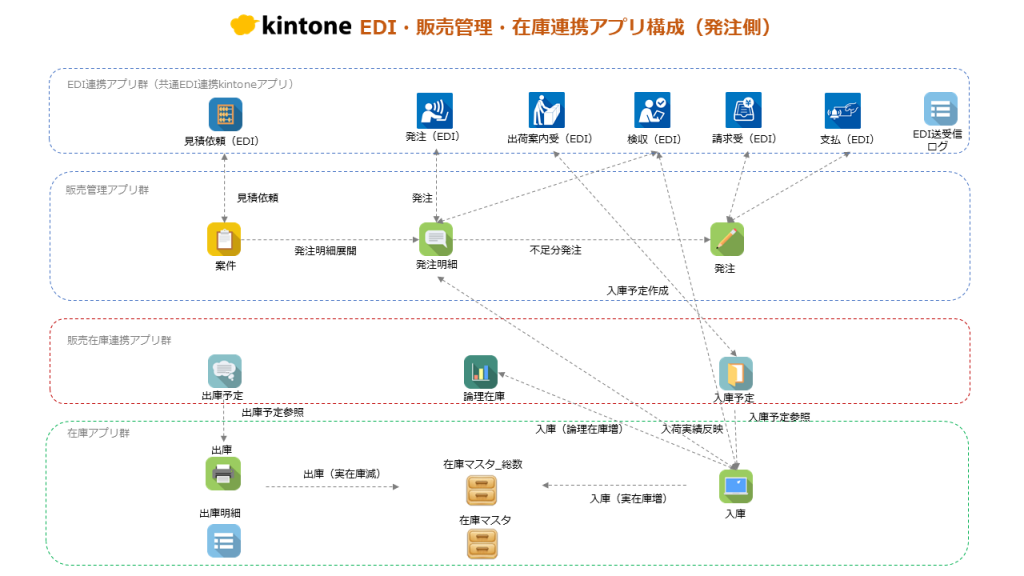The image size is (1024, 576).
Task: Click the 販売管理アプリ群 group heading
Action: pos(107,189)
